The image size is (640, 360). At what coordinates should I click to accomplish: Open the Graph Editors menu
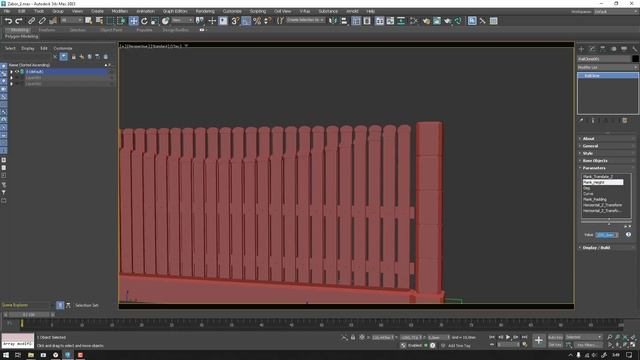(175, 11)
